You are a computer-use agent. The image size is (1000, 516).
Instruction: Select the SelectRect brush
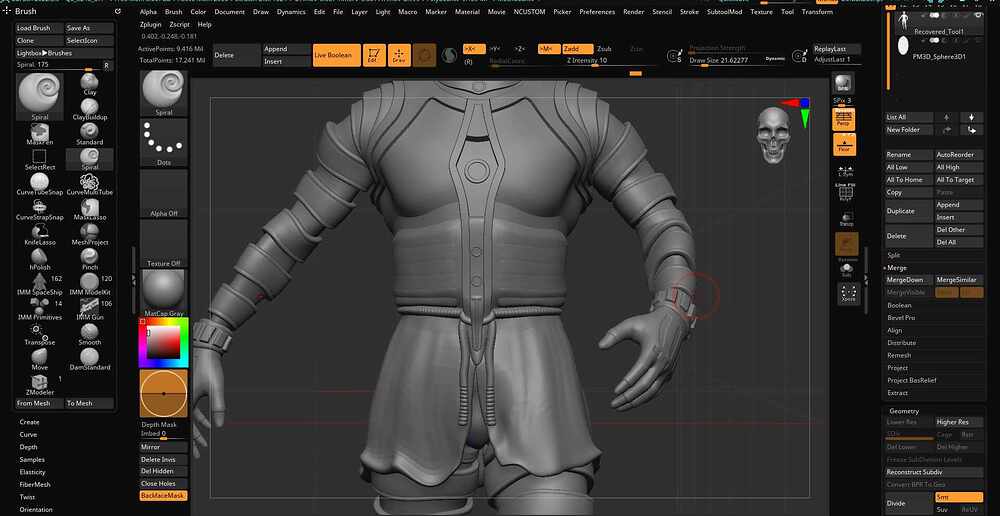click(40, 159)
